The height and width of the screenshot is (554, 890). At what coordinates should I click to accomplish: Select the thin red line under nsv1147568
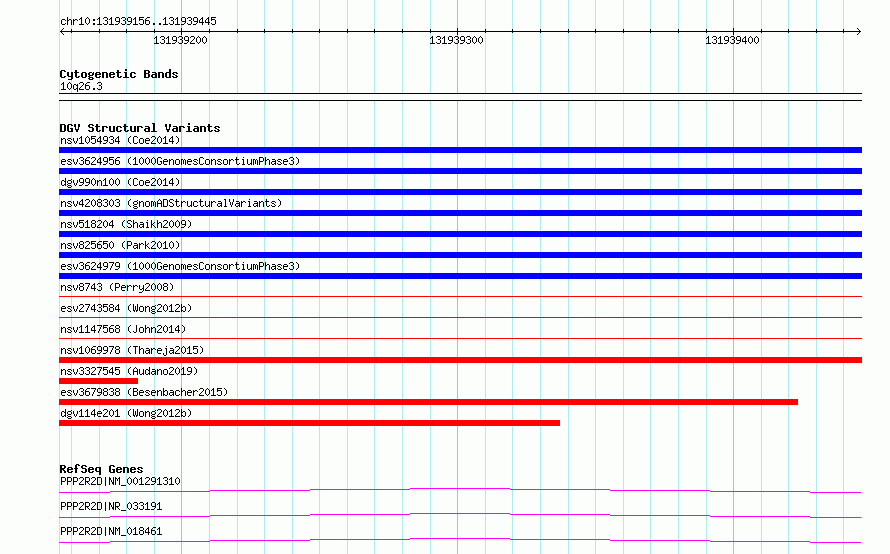coord(460,338)
